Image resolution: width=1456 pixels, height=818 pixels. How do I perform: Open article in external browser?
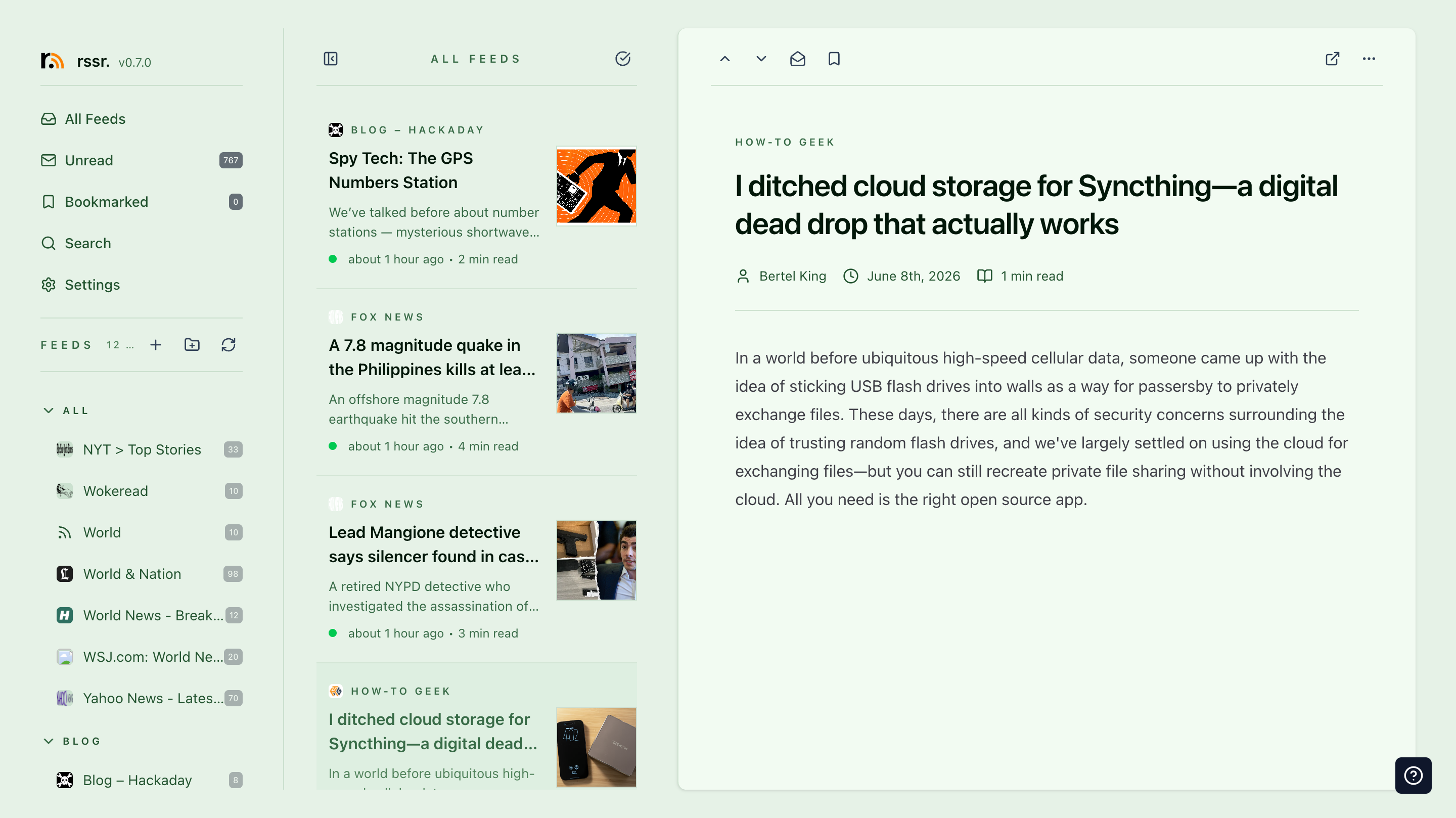coord(1332,59)
